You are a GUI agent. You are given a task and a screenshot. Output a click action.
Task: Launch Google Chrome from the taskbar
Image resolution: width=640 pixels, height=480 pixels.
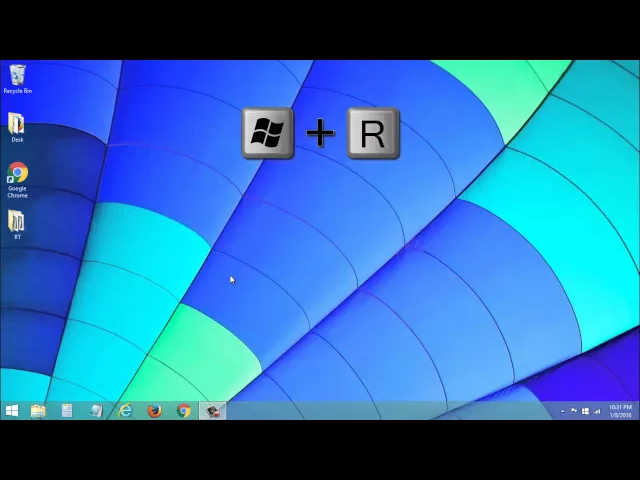[x=183, y=410]
